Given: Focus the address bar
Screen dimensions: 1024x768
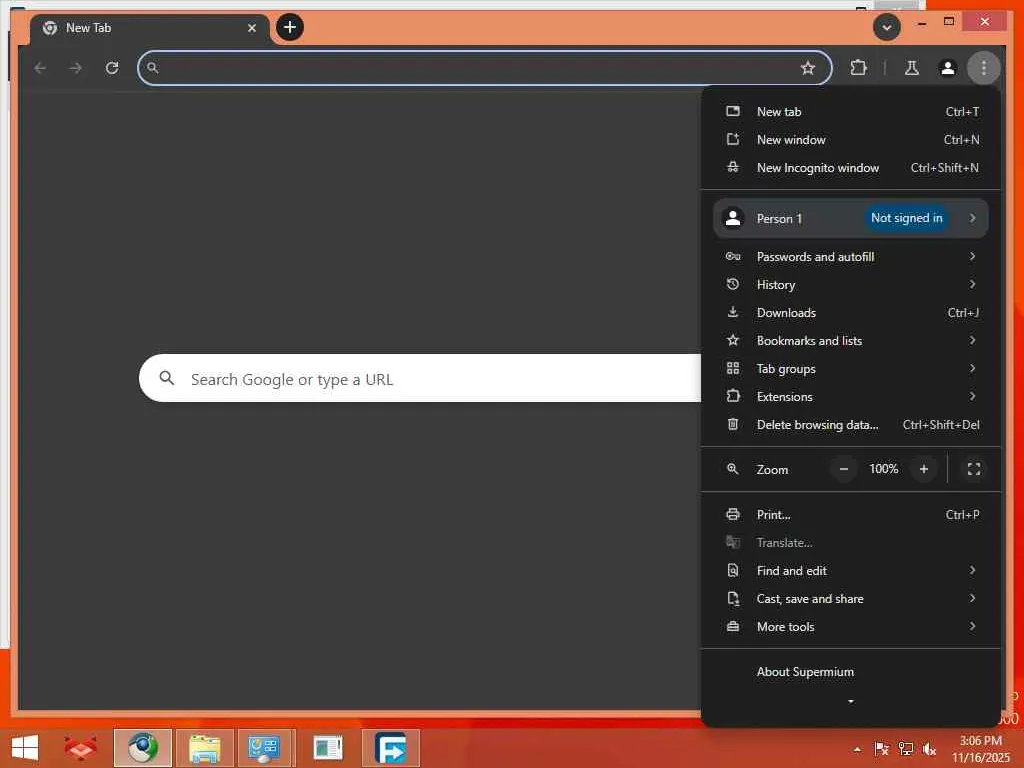Looking at the screenshot, I should (x=485, y=68).
